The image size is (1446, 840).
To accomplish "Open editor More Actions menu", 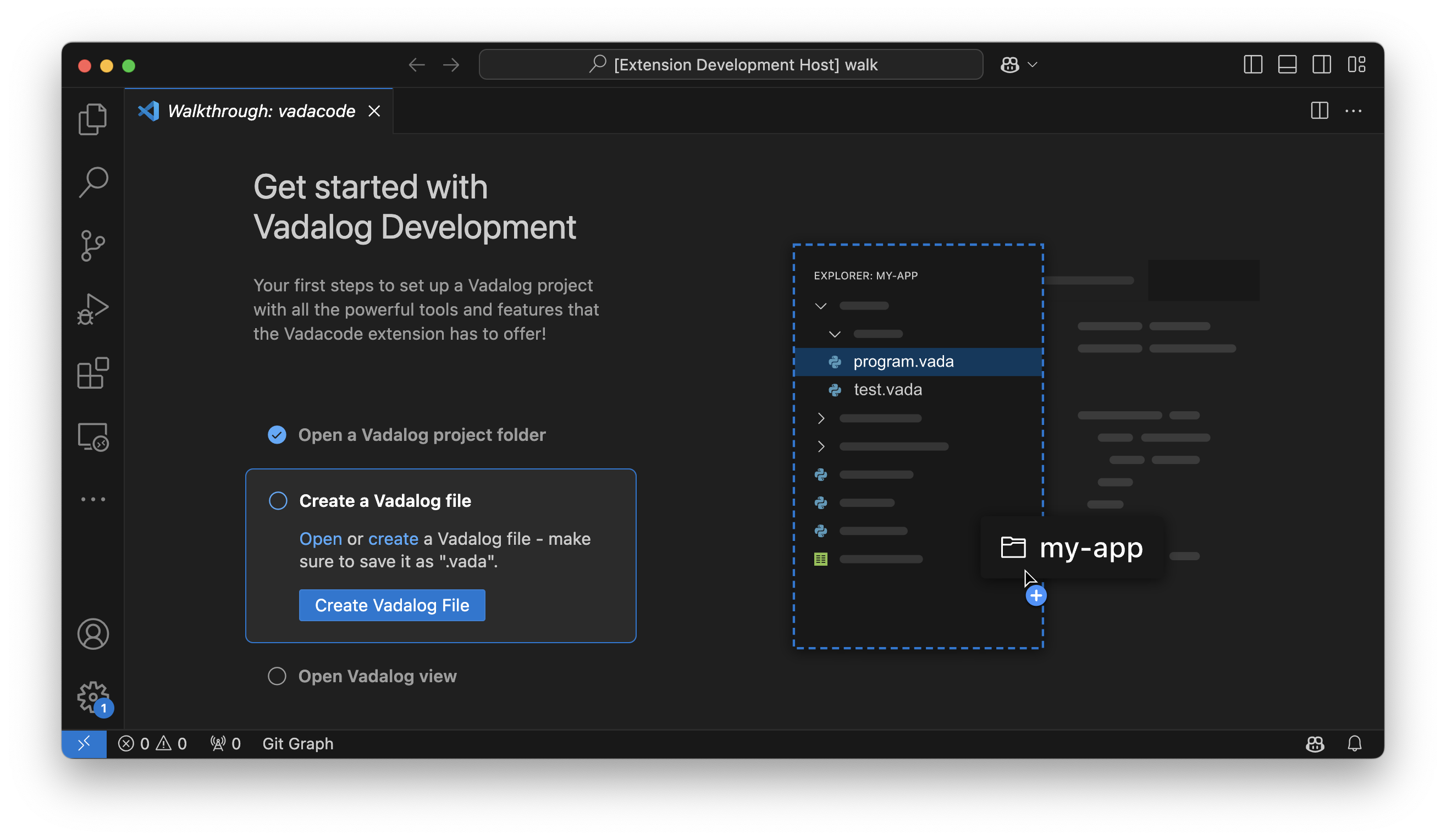I will (x=1354, y=110).
